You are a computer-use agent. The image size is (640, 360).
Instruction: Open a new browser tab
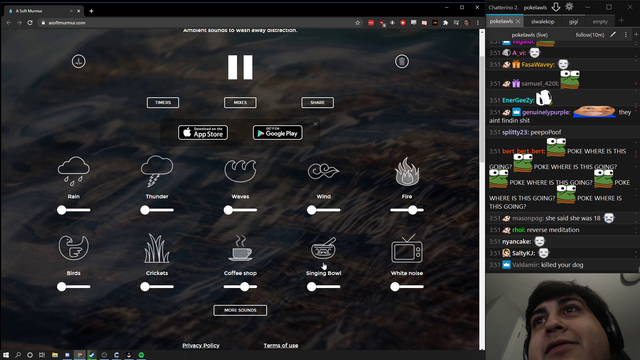point(91,11)
